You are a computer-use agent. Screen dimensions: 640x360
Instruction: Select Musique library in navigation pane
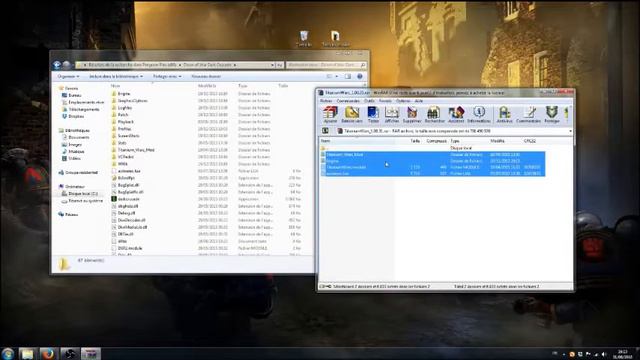pyautogui.click(x=73, y=151)
